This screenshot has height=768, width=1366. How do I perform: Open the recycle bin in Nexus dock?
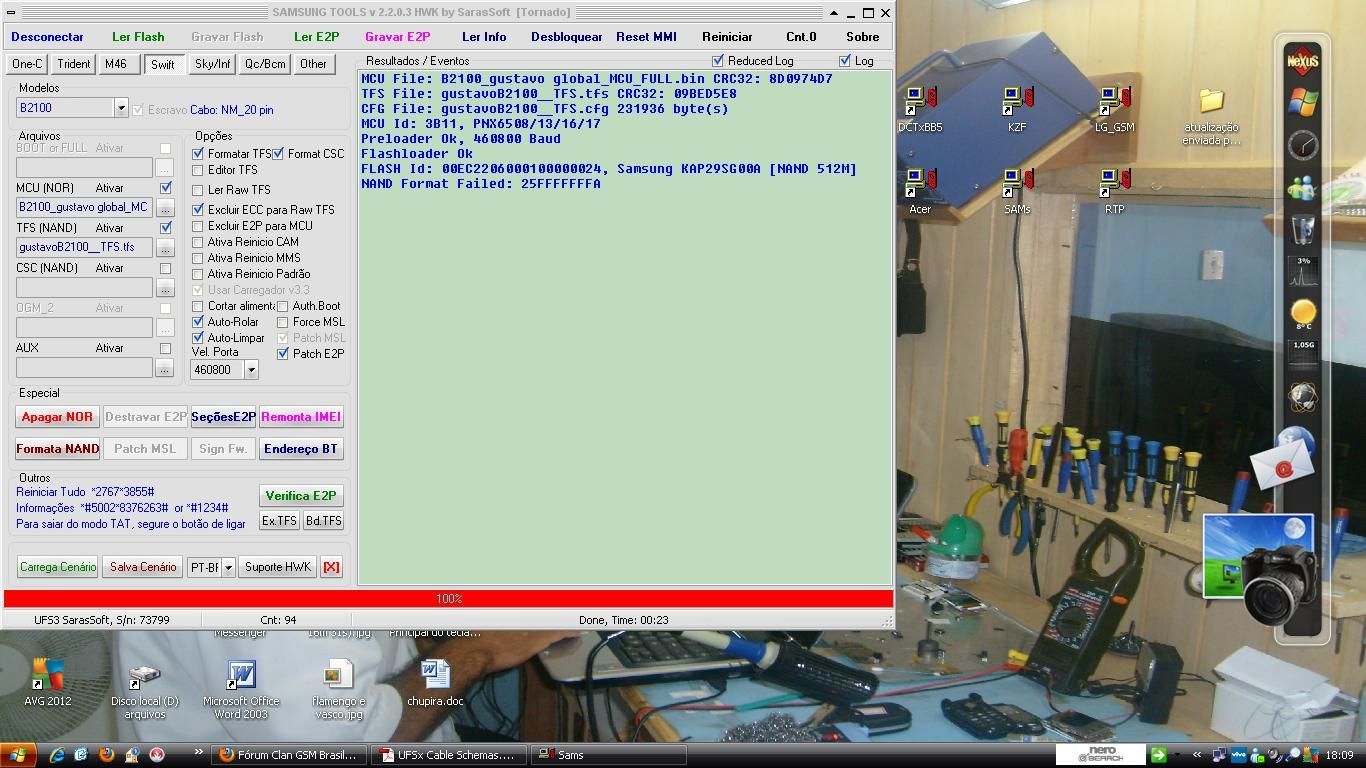tap(1302, 229)
